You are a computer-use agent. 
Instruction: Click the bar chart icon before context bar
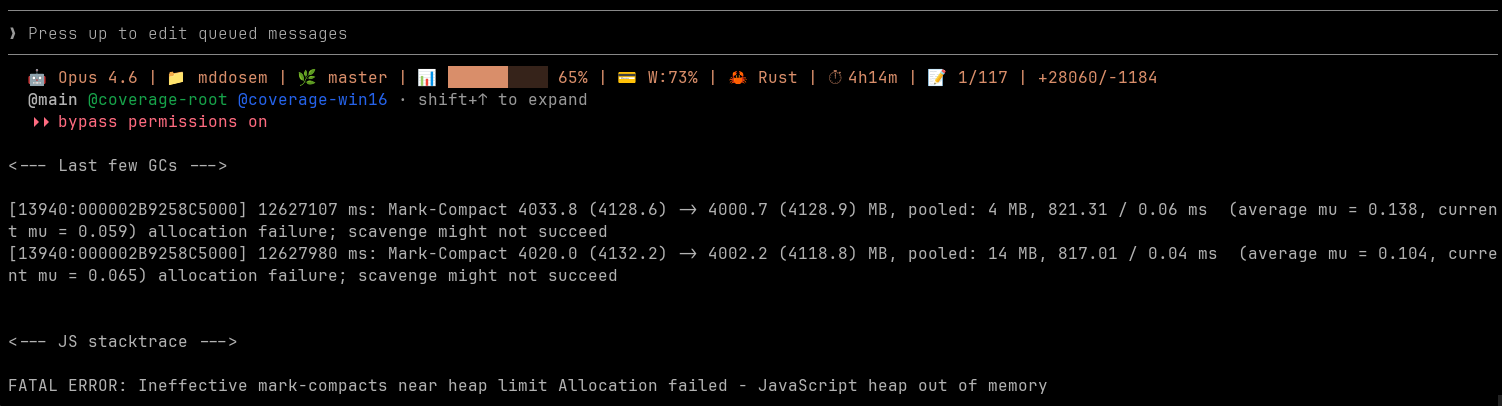point(427,78)
